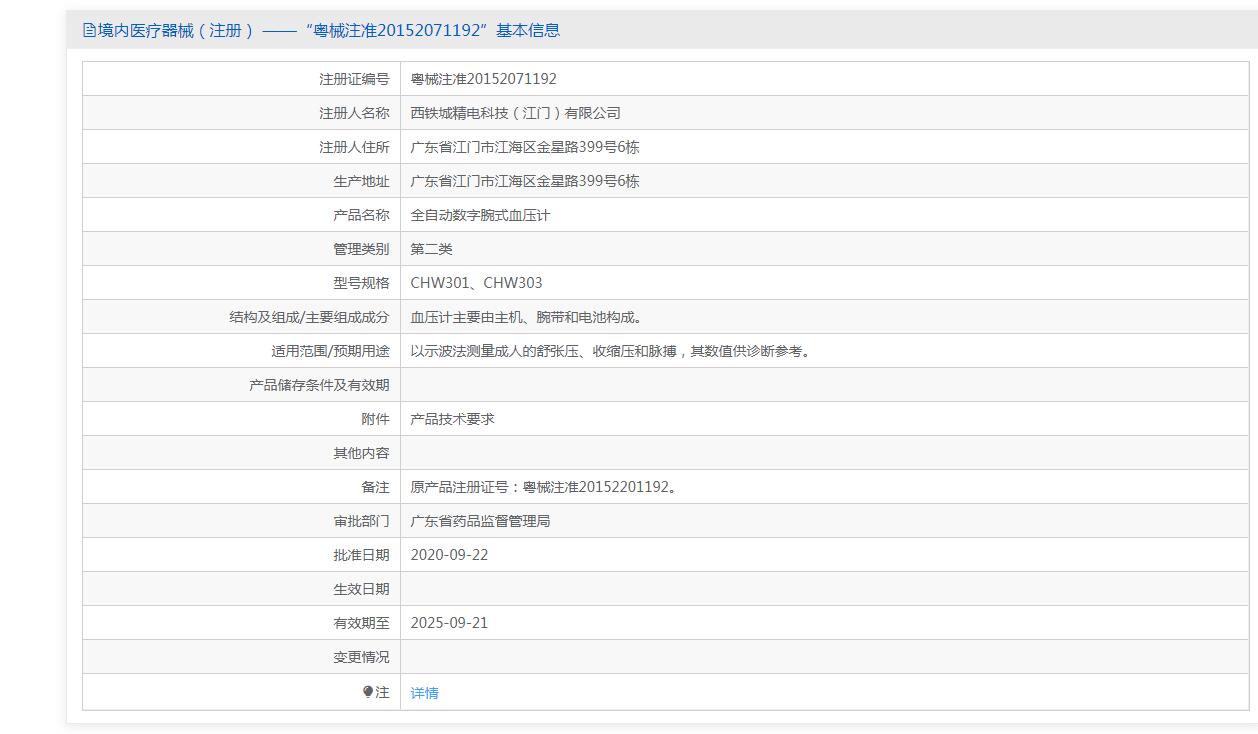1258x734 pixels.
Task: Click the 结构及组成/主要组成成分 label
Action: (x=309, y=317)
